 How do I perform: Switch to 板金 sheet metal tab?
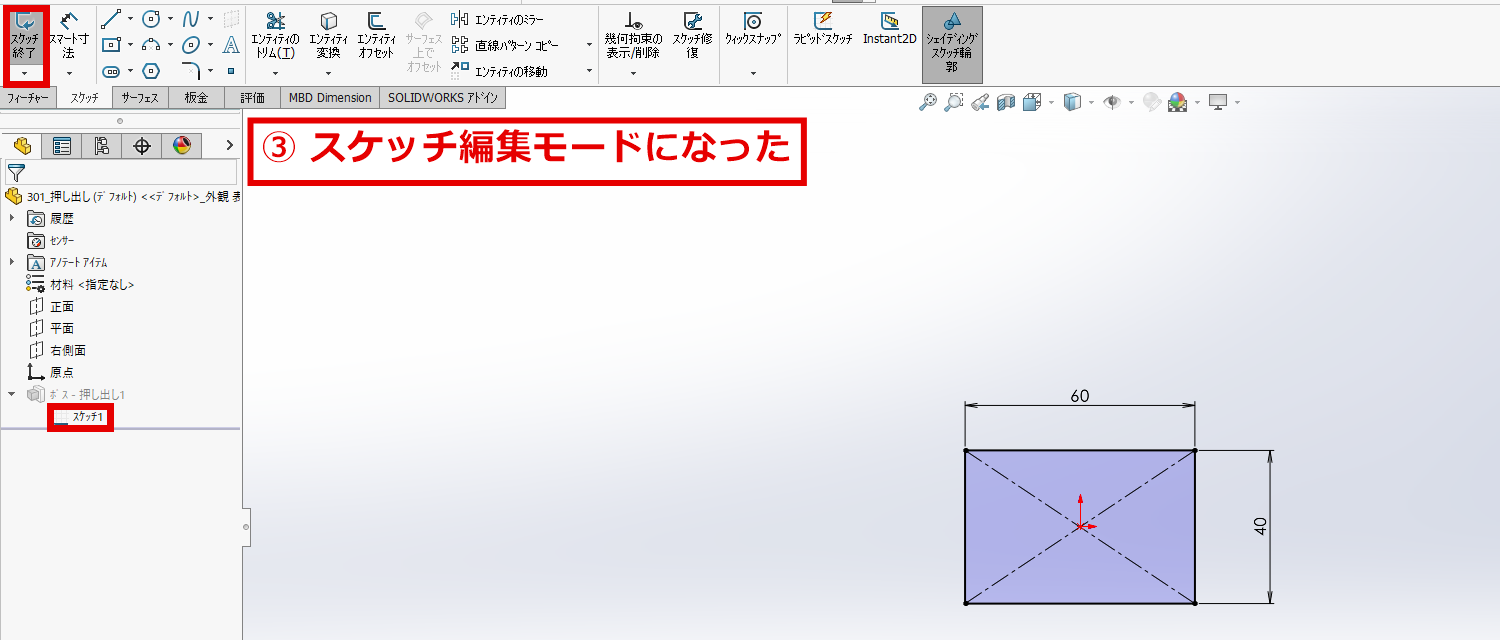196,98
